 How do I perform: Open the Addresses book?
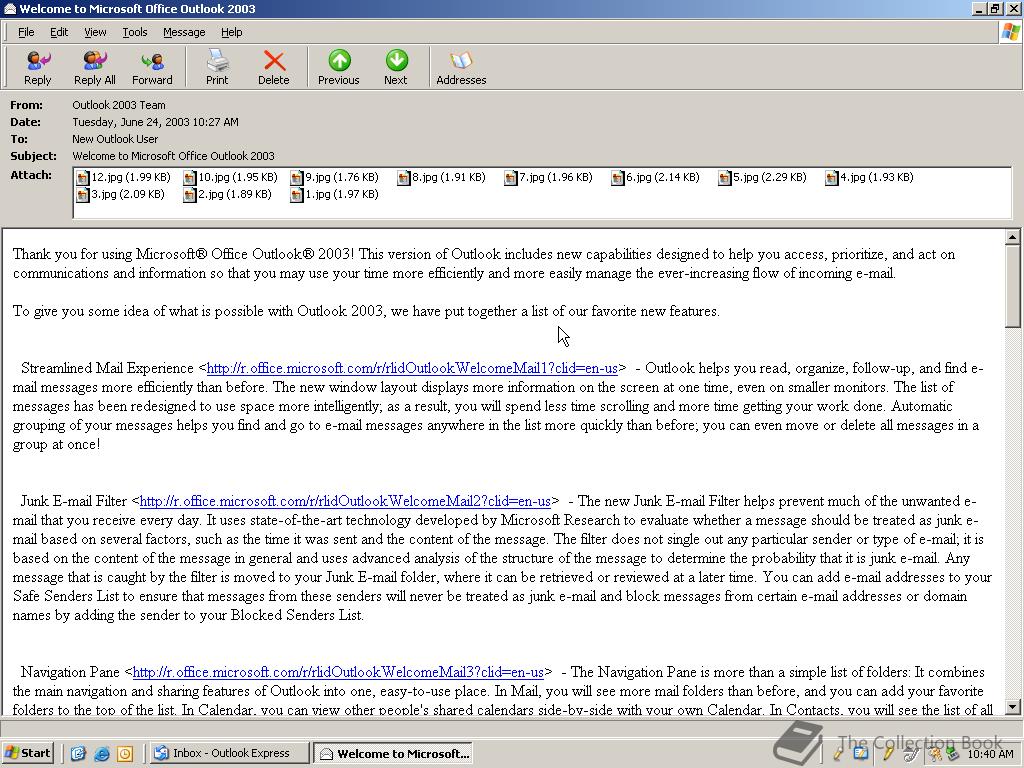point(461,68)
